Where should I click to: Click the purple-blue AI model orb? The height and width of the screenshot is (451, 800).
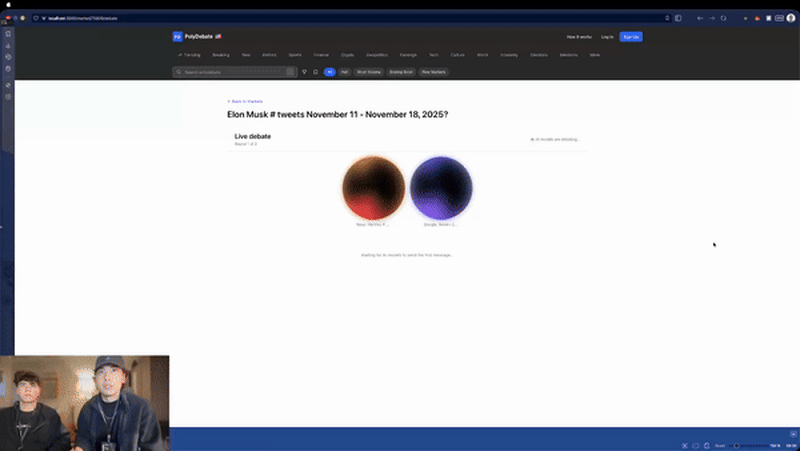coord(441,188)
